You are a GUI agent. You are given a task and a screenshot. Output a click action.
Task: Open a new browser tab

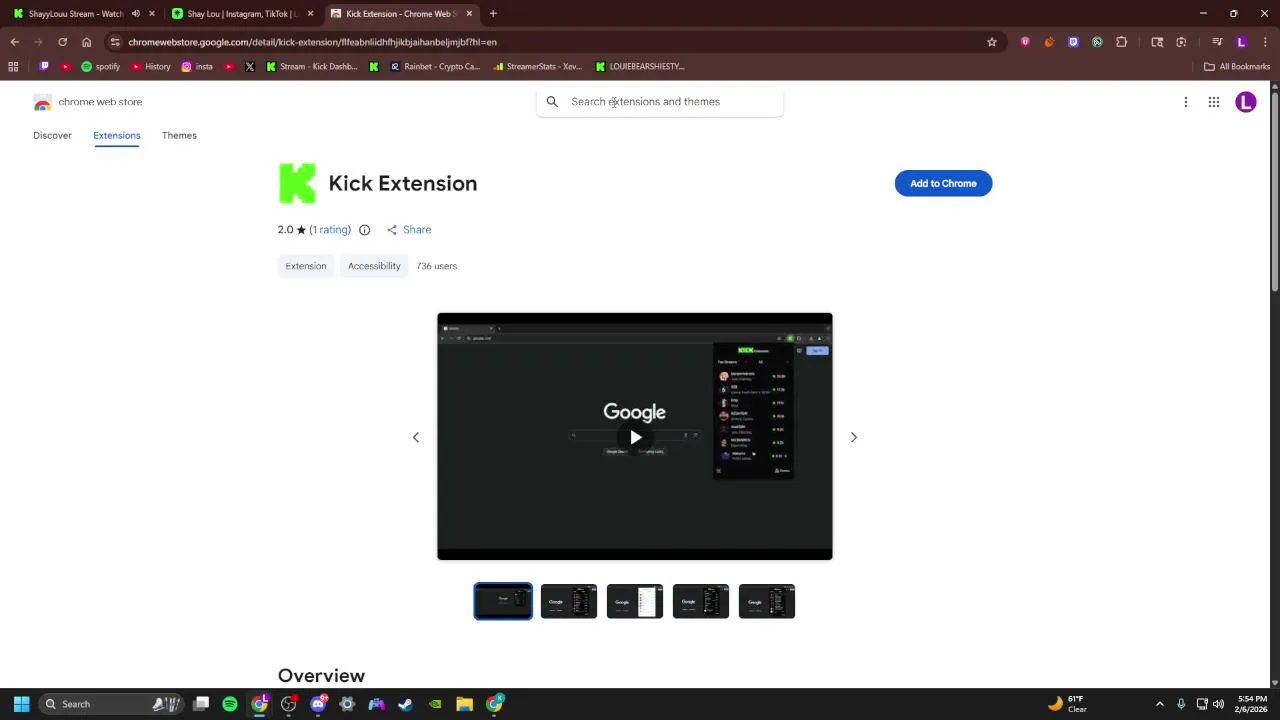[493, 14]
